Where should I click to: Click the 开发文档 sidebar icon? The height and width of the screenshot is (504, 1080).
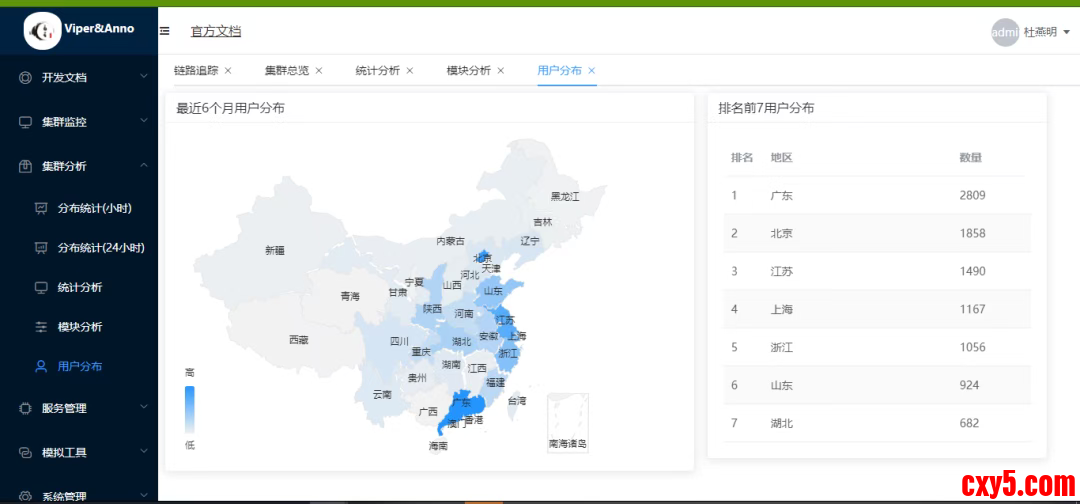26,78
